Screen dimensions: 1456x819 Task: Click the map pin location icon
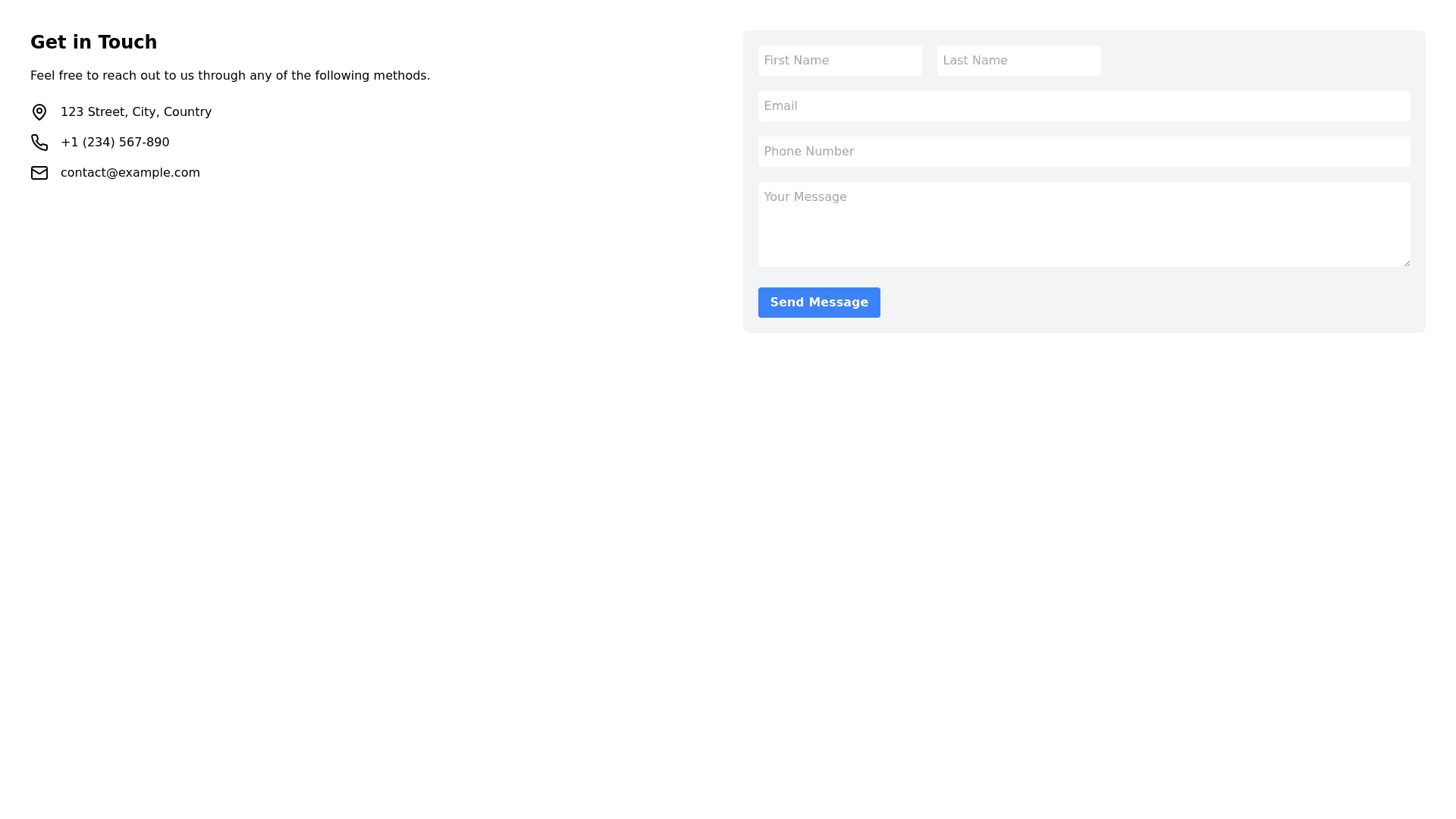39,112
